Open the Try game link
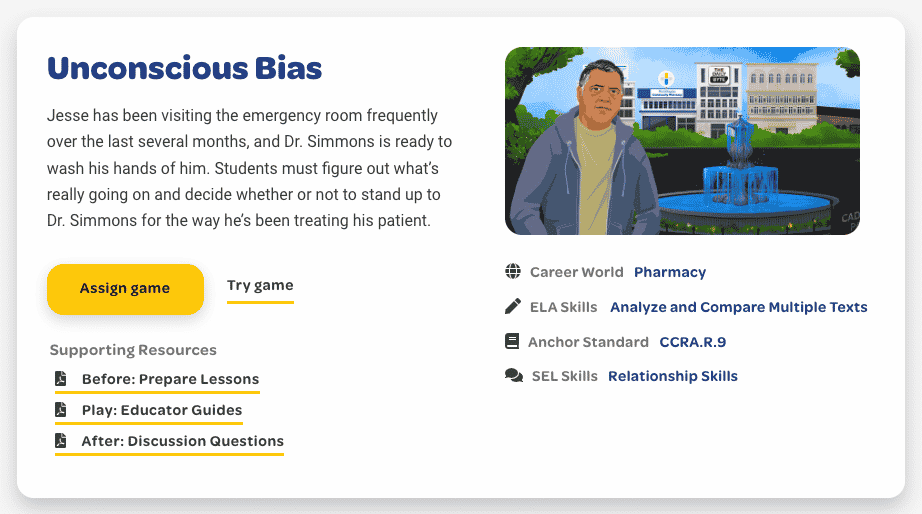This screenshot has width=922, height=514. (x=260, y=286)
